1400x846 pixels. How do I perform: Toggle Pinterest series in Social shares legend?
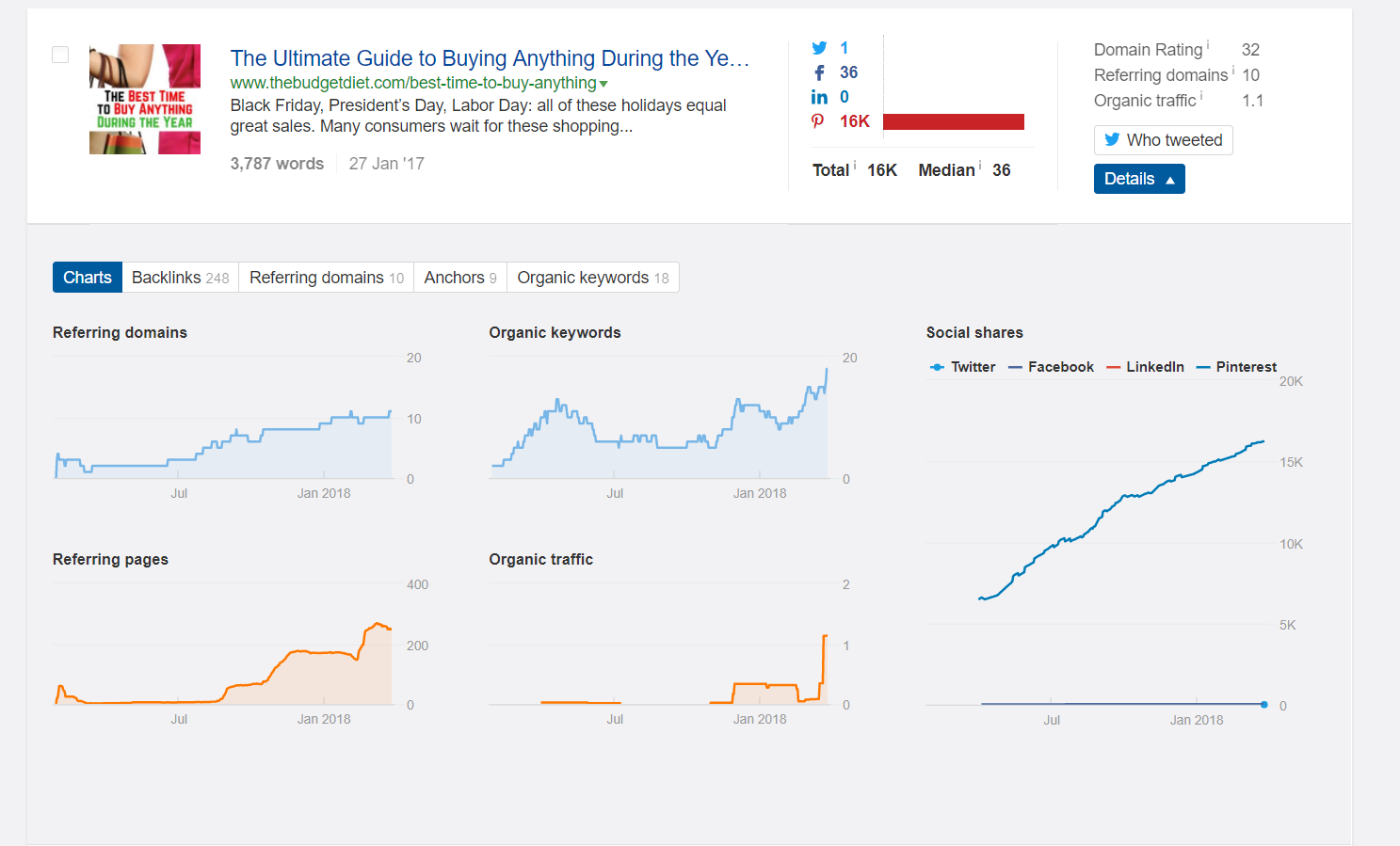point(1236,367)
